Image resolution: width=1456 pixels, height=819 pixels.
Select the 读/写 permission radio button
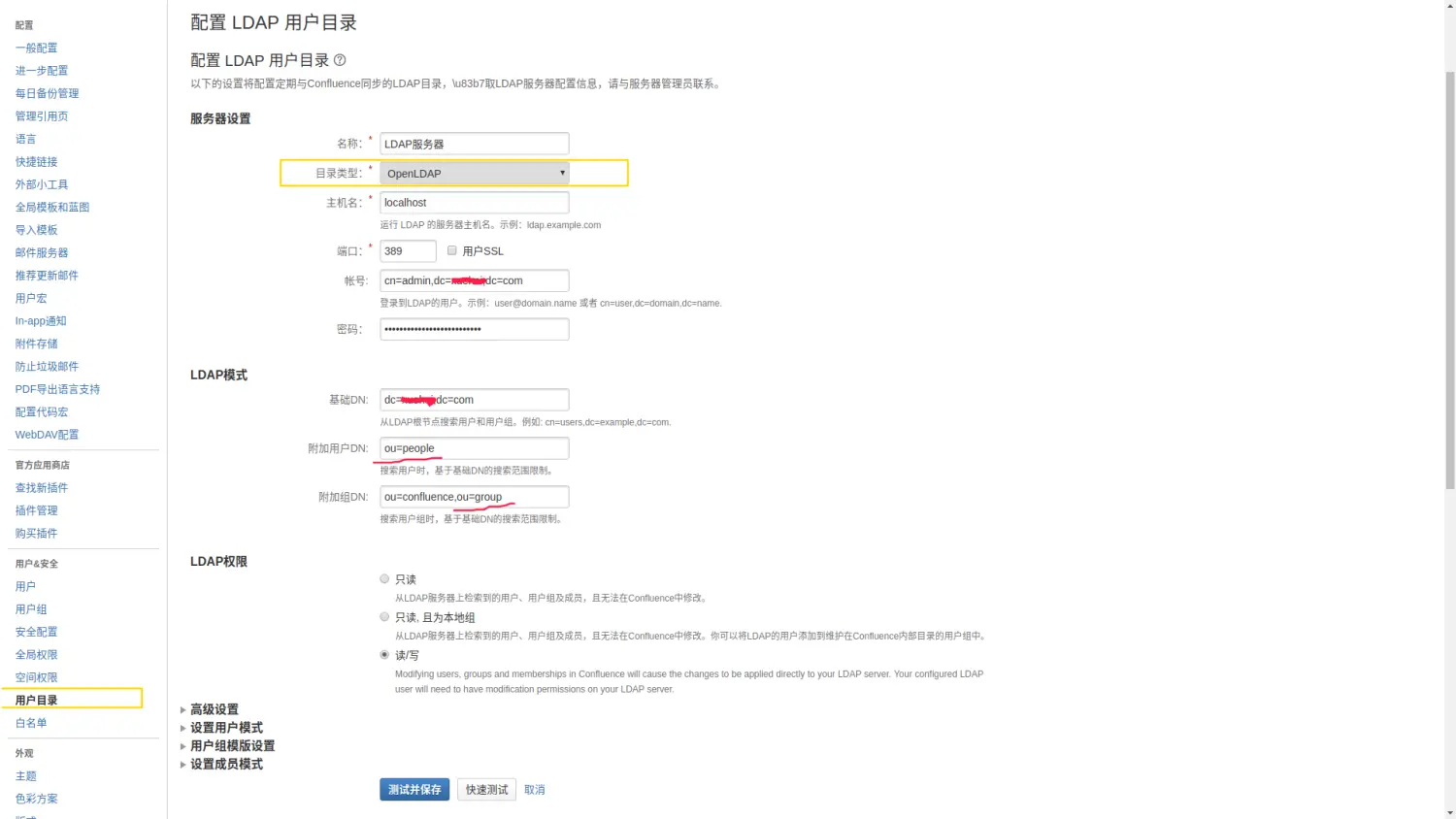tap(384, 654)
